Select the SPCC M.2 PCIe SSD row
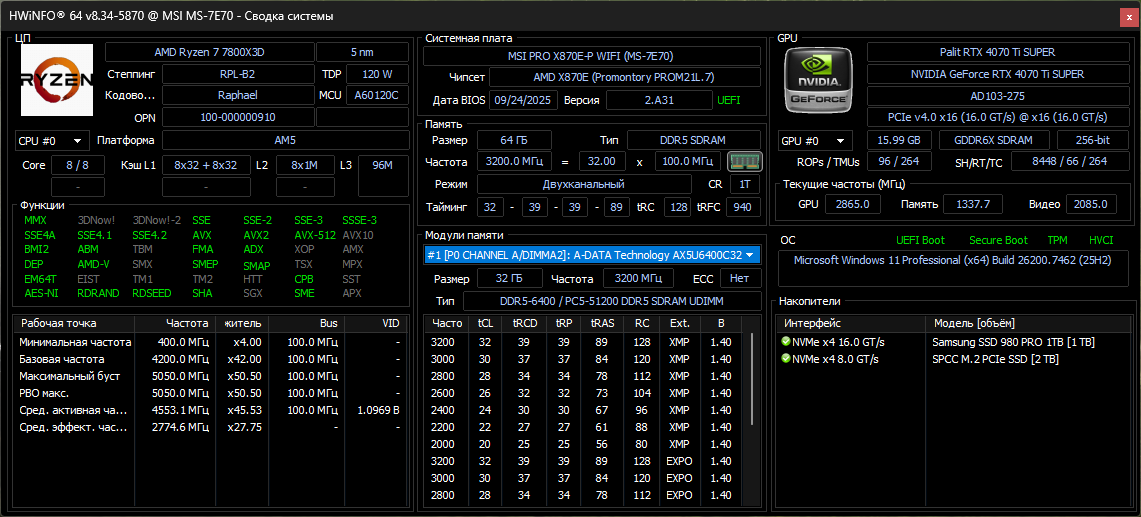 click(x=952, y=359)
